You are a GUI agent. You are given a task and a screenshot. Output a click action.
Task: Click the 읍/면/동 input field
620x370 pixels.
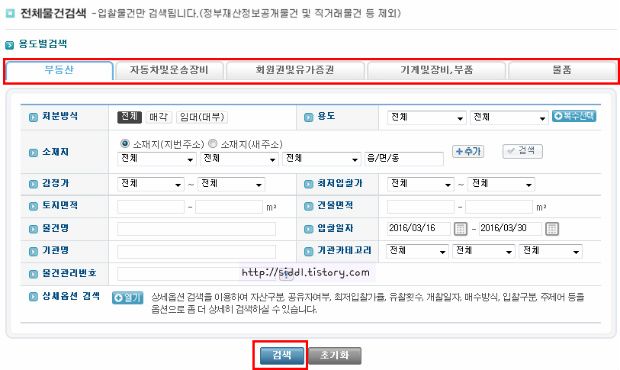pos(404,159)
